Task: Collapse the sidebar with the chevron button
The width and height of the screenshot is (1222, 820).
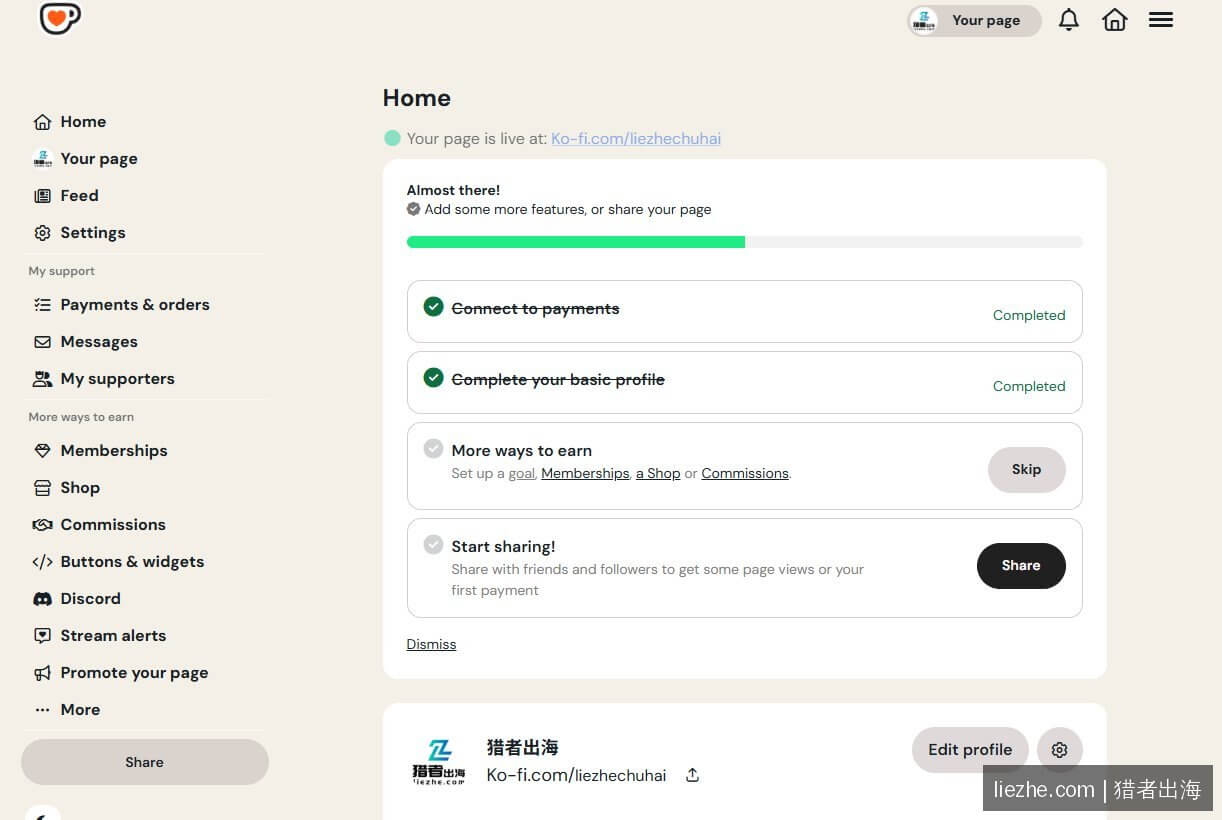Action: point(42,812)
